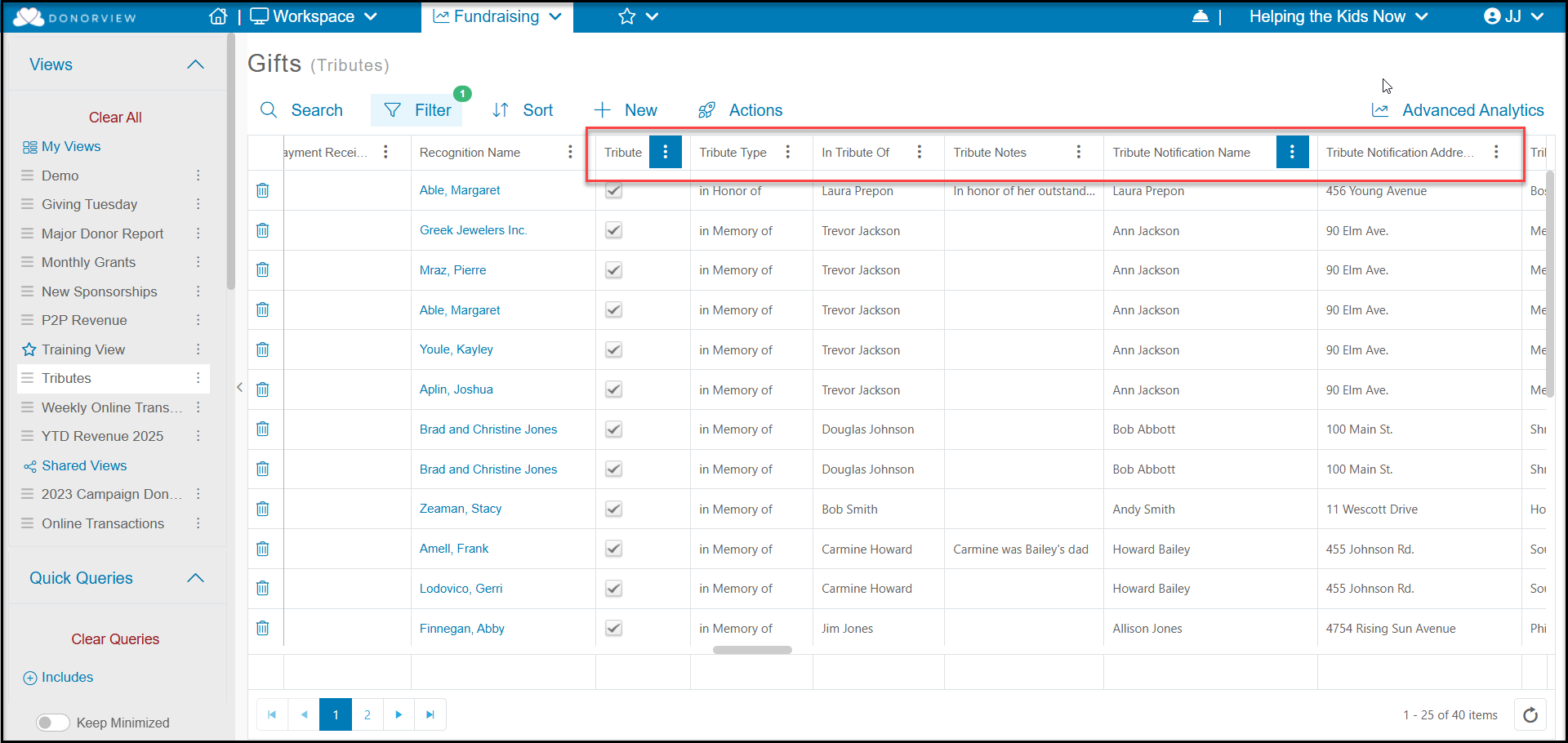Viewport: 1568px width, 743px height.
Task: Collapse the Views panel
Action: click(195, 65)
